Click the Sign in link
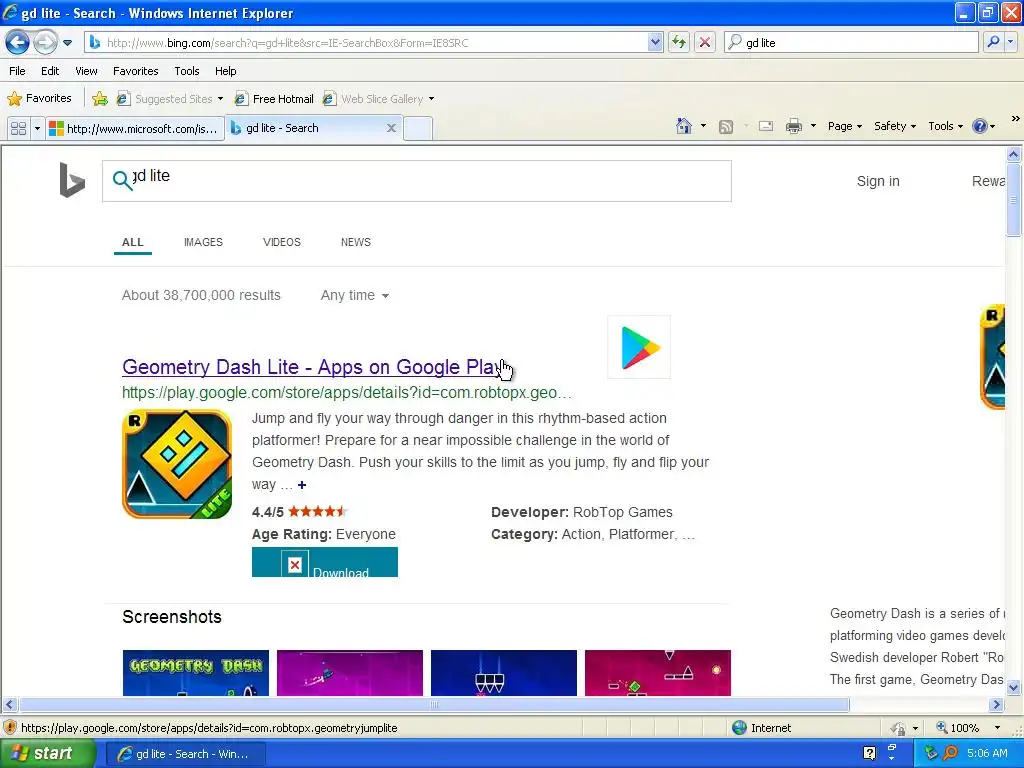The image size is (1024, 768). (878, 181)
